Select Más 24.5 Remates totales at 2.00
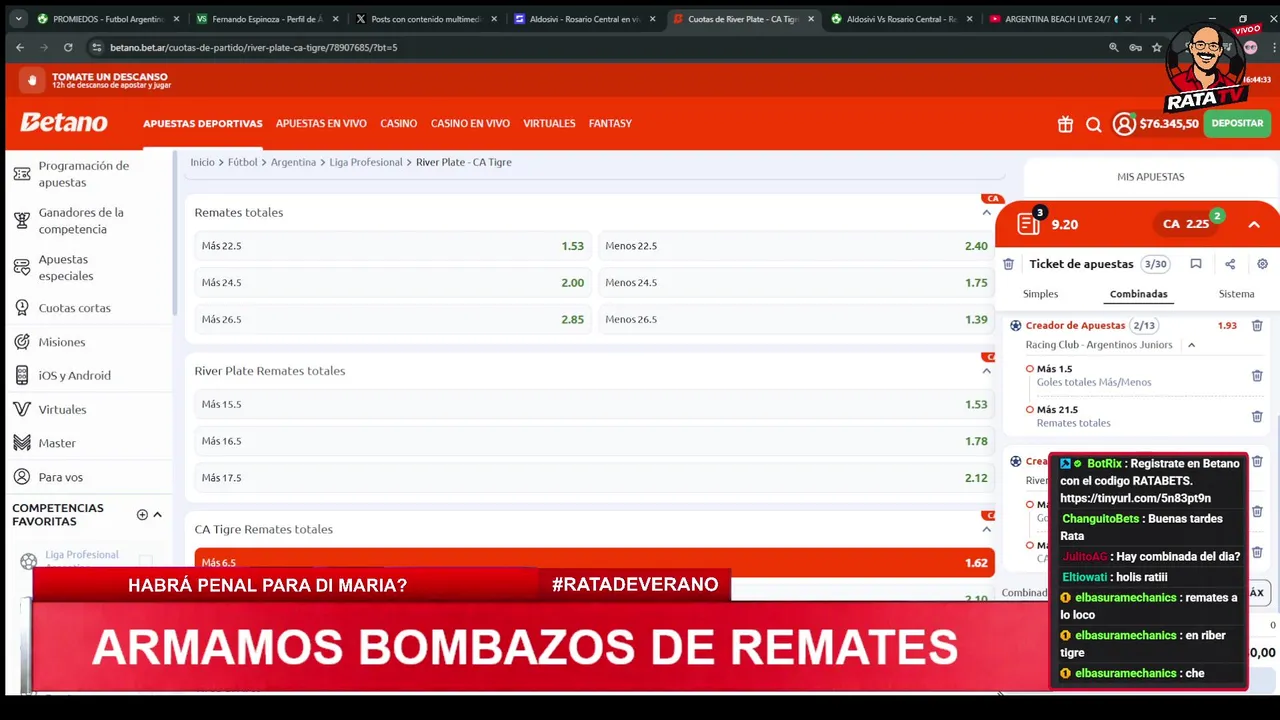Viewport: 1280px width, 720px height. 392,283
